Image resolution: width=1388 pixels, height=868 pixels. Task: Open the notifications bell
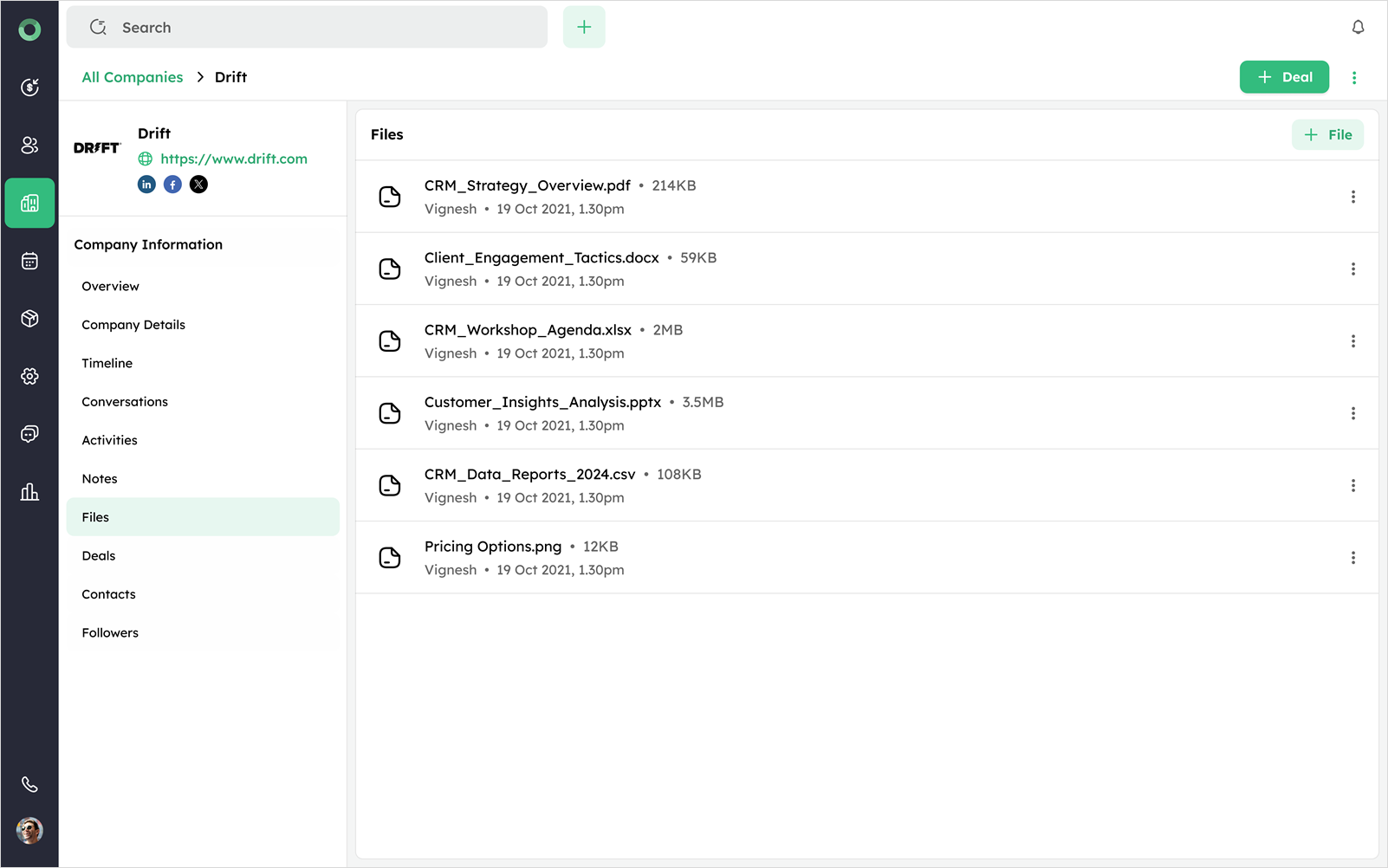point(1358,27)
